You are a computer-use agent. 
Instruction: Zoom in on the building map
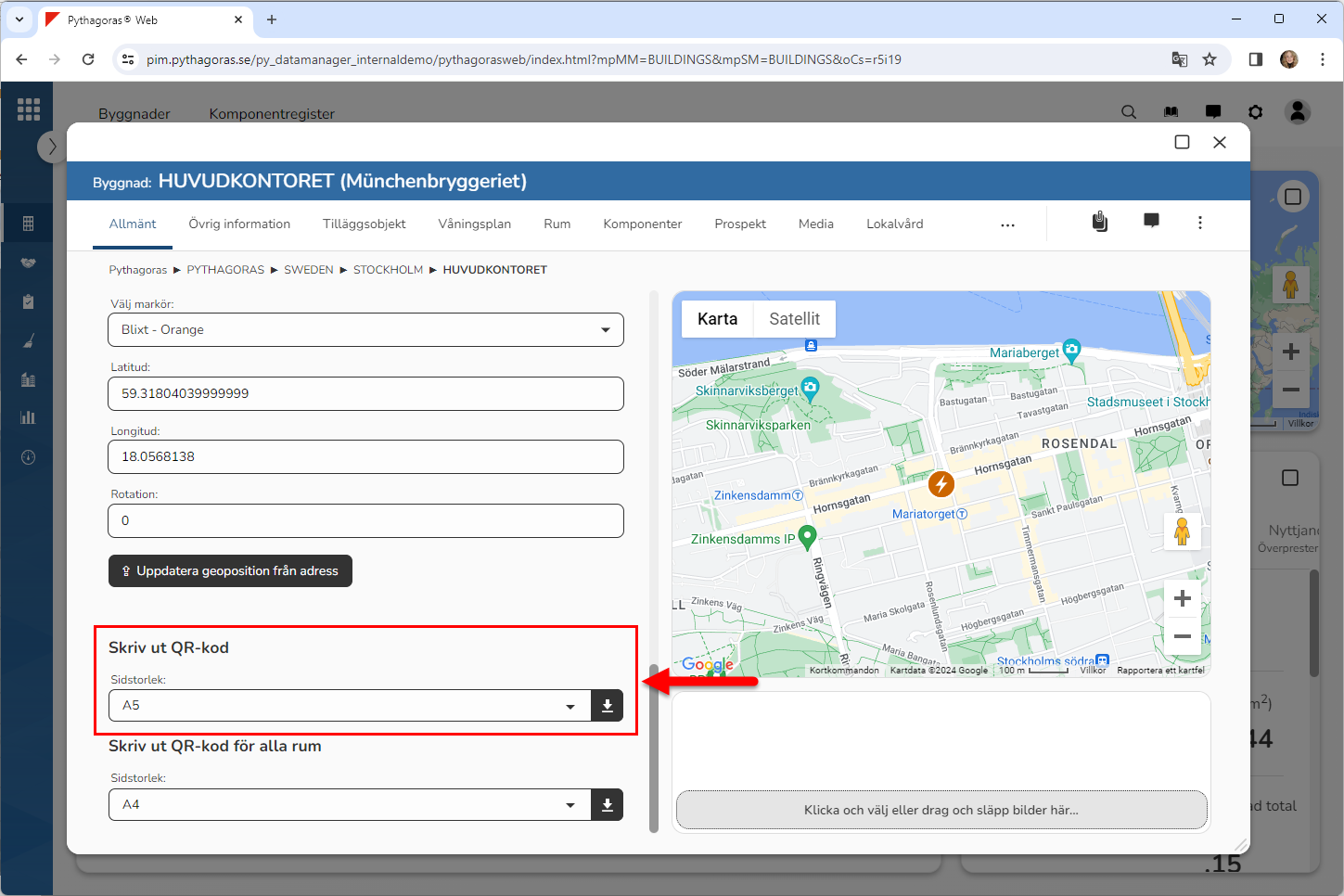(1182, 599)
